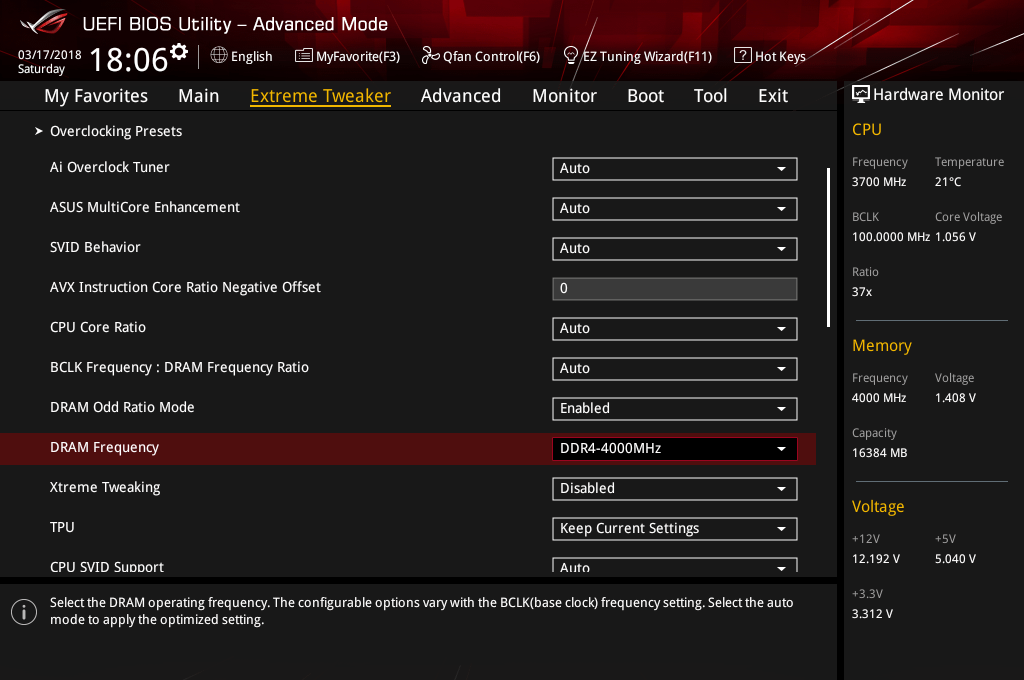Switch to the Boot tab

point(645,96)
